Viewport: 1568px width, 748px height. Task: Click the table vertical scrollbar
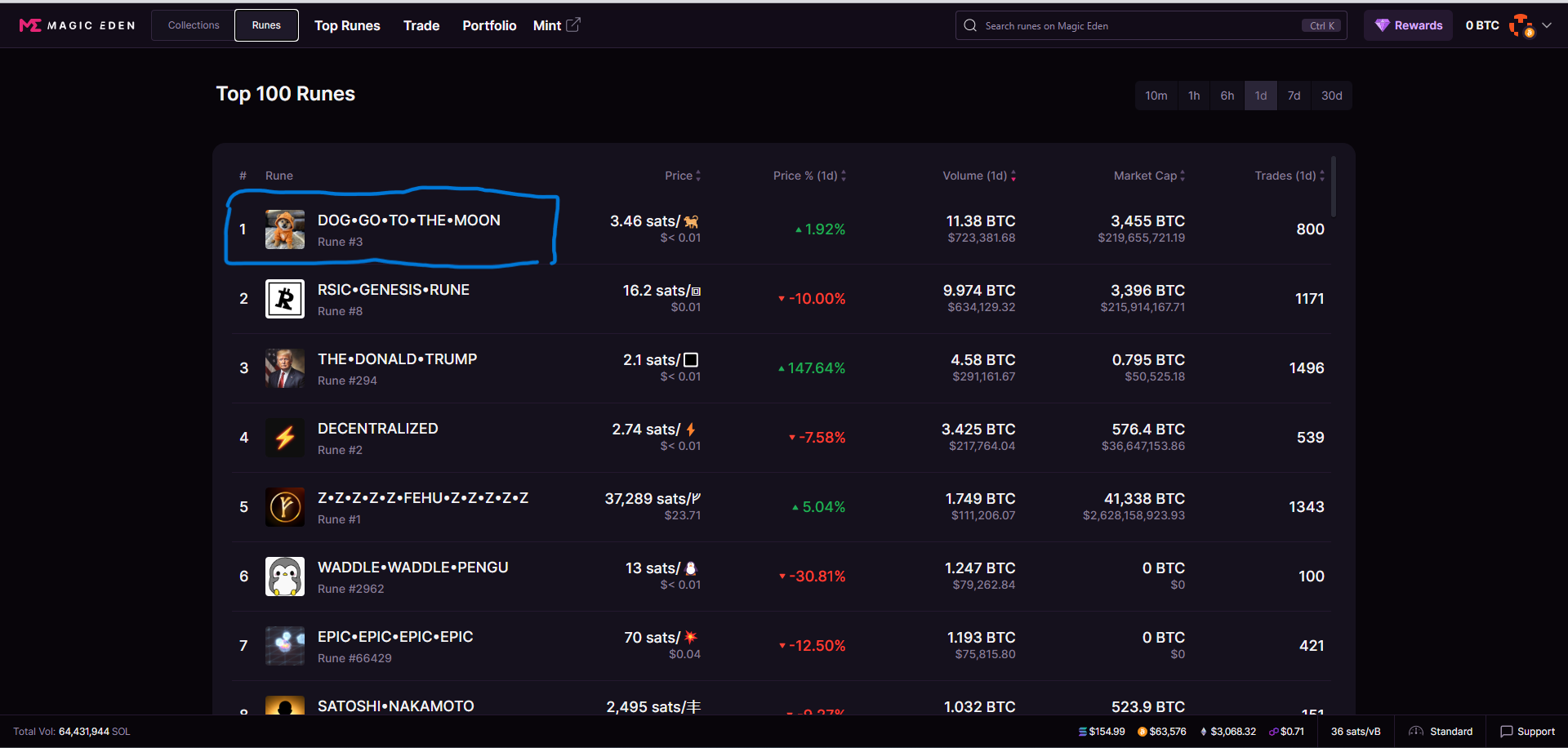coord(1334,186)
